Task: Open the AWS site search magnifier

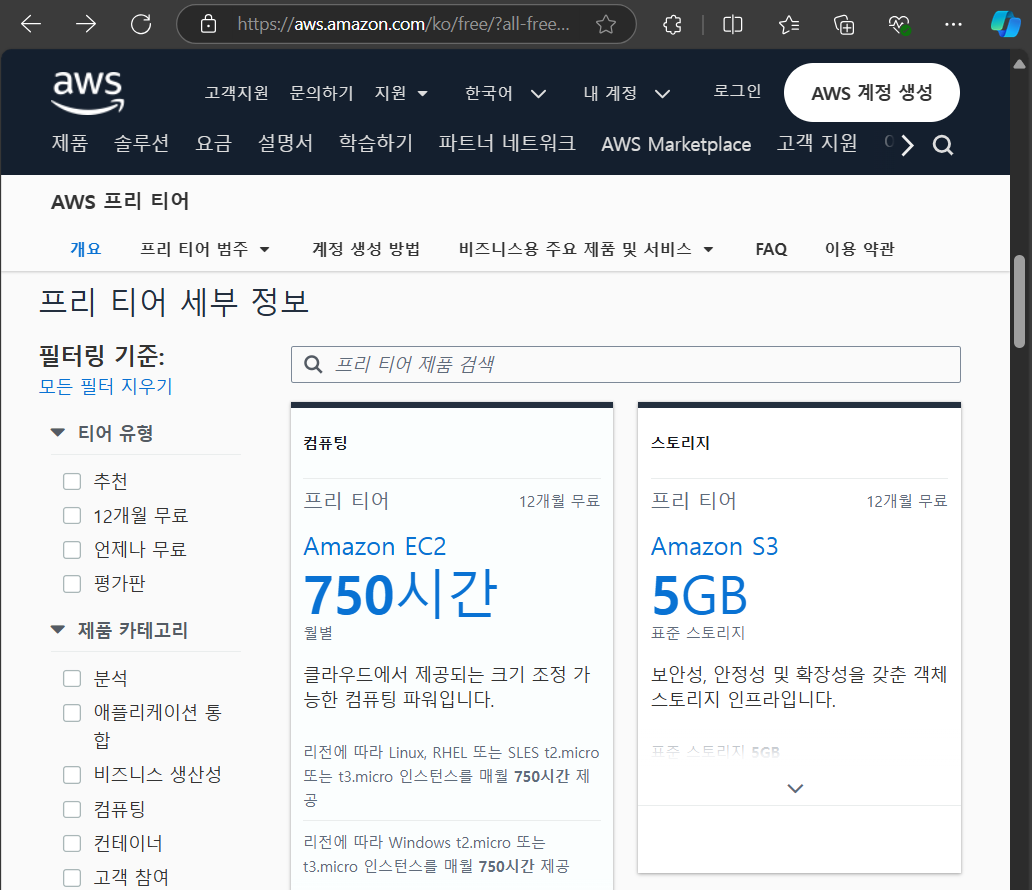Action: (942, 145)
